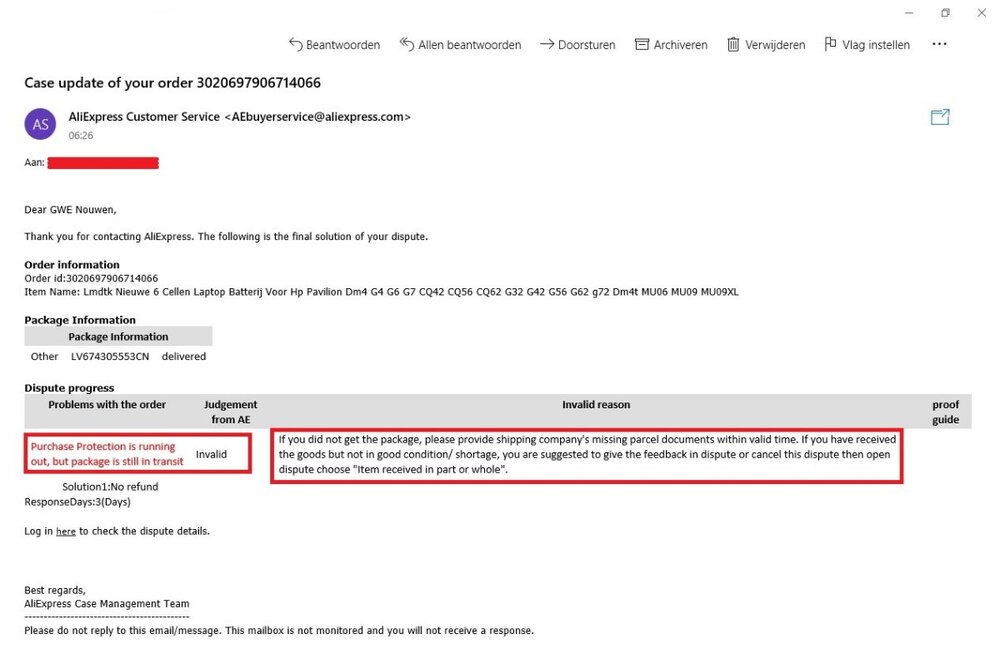The height and width of the screenshot is (664, 1000).
Task: Click the purple AS sender avatar
Action: click(40, 124)
